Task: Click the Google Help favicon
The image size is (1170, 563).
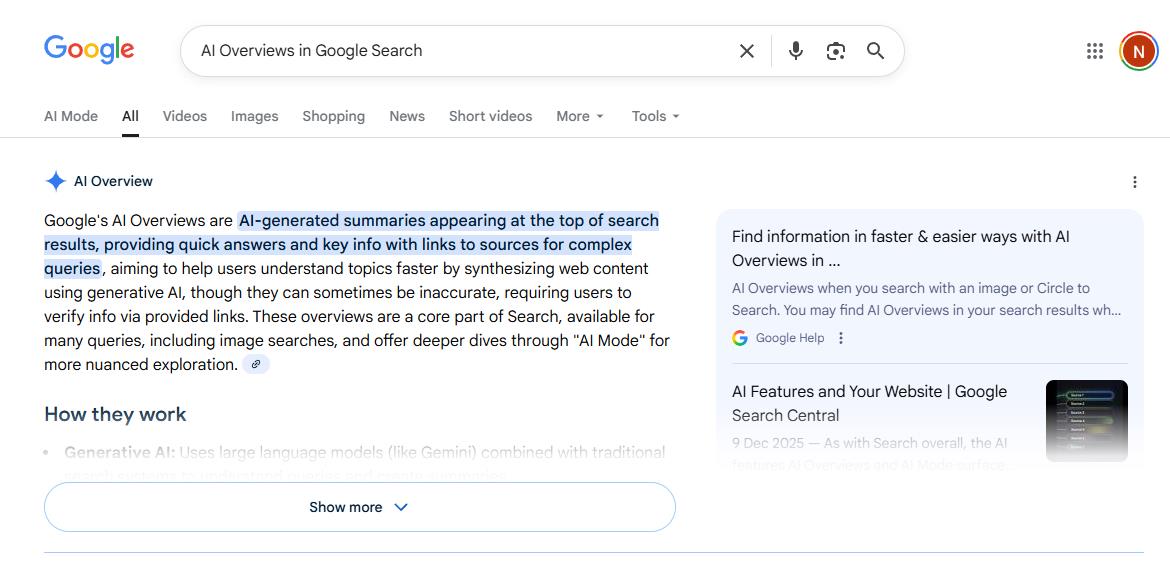Action: (x=739, y=338)
